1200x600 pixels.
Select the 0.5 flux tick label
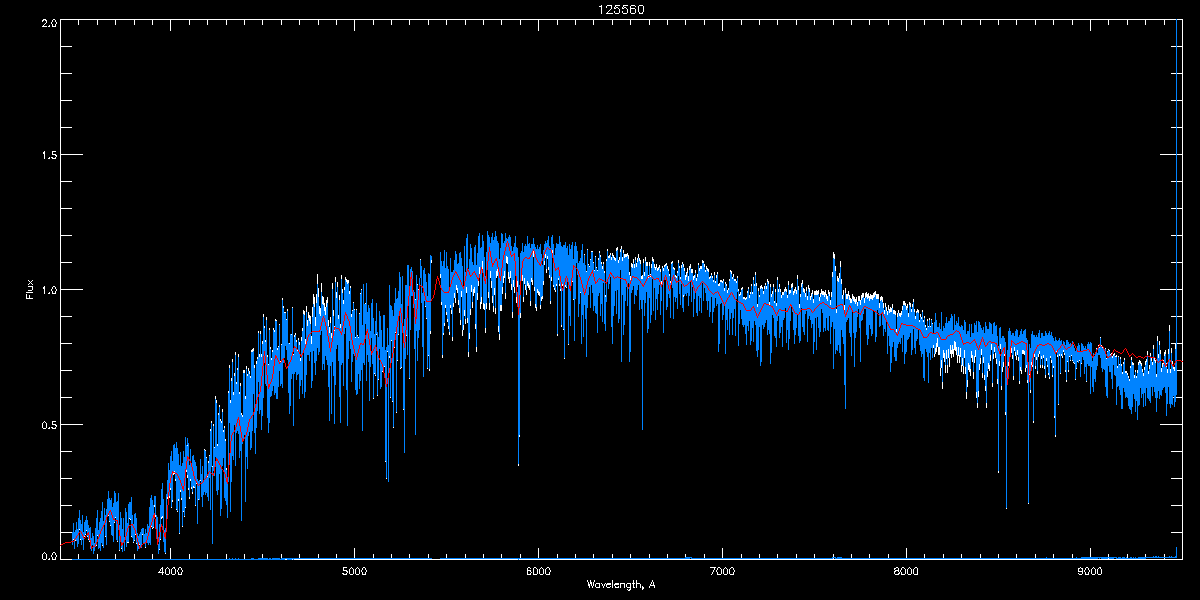pos(47,424)
